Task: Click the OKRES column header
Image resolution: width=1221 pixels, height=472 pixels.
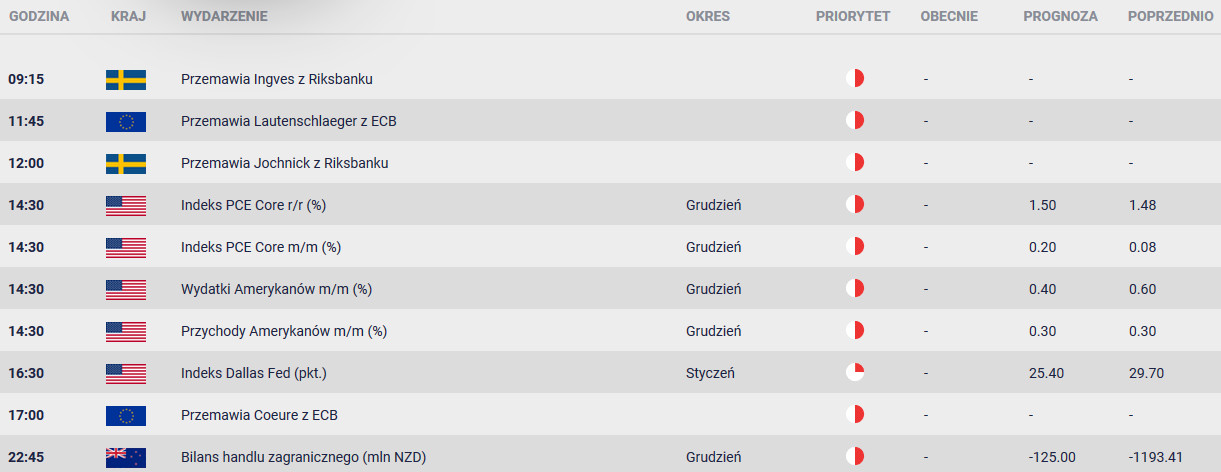Action: click(x=708, y=17)
